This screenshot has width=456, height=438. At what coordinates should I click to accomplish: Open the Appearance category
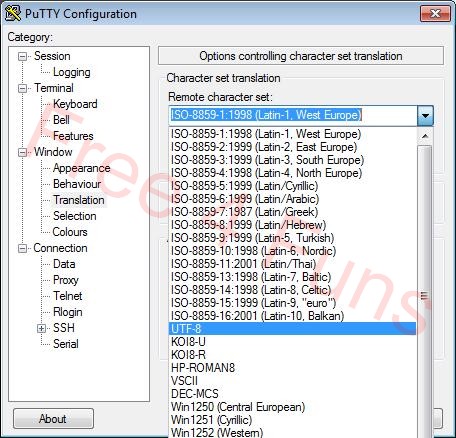click(x=82, y=168)
